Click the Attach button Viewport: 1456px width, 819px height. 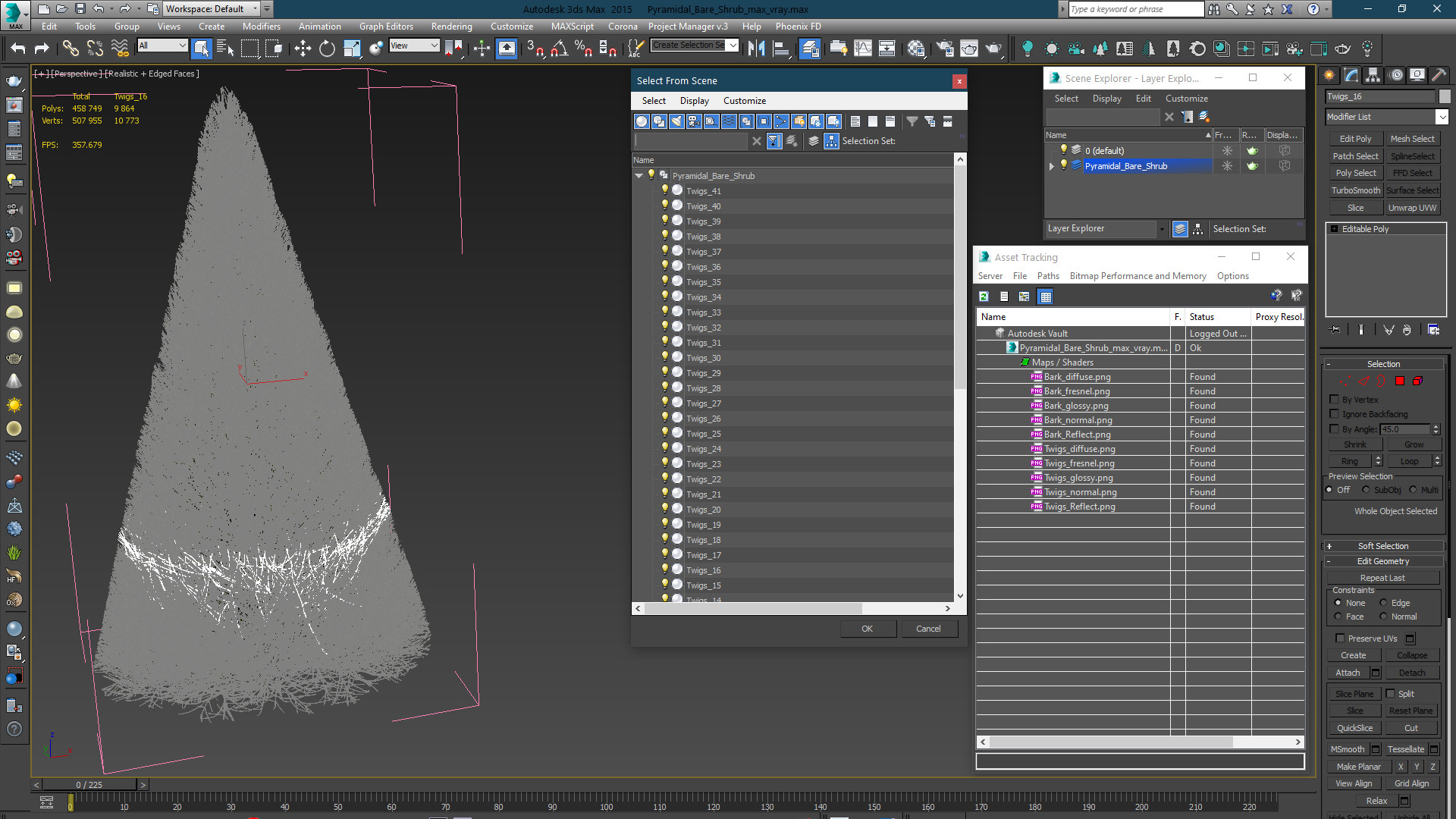click(1348, 673)
